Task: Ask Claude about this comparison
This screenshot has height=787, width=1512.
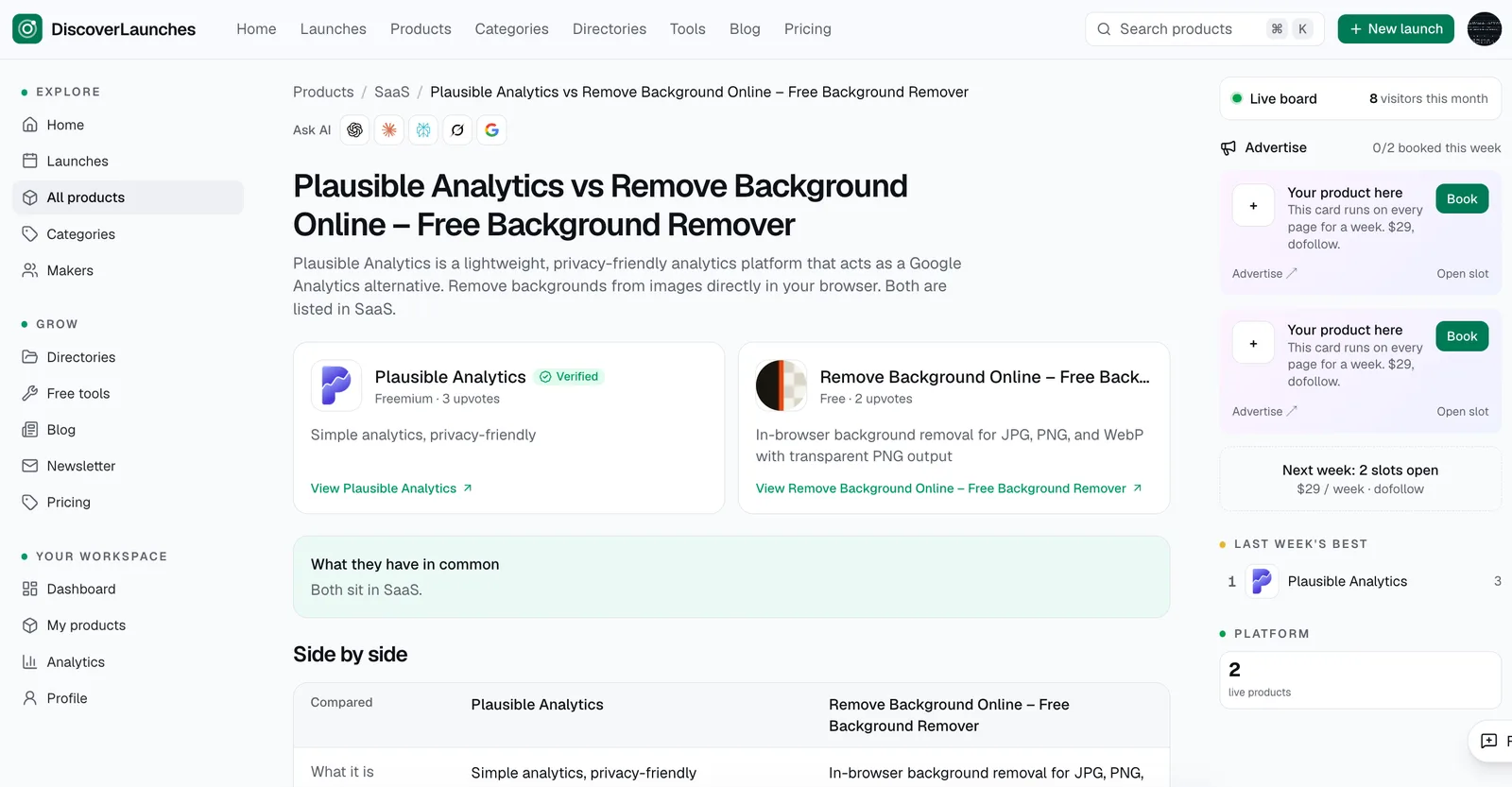Action: [x=389, y=130]
